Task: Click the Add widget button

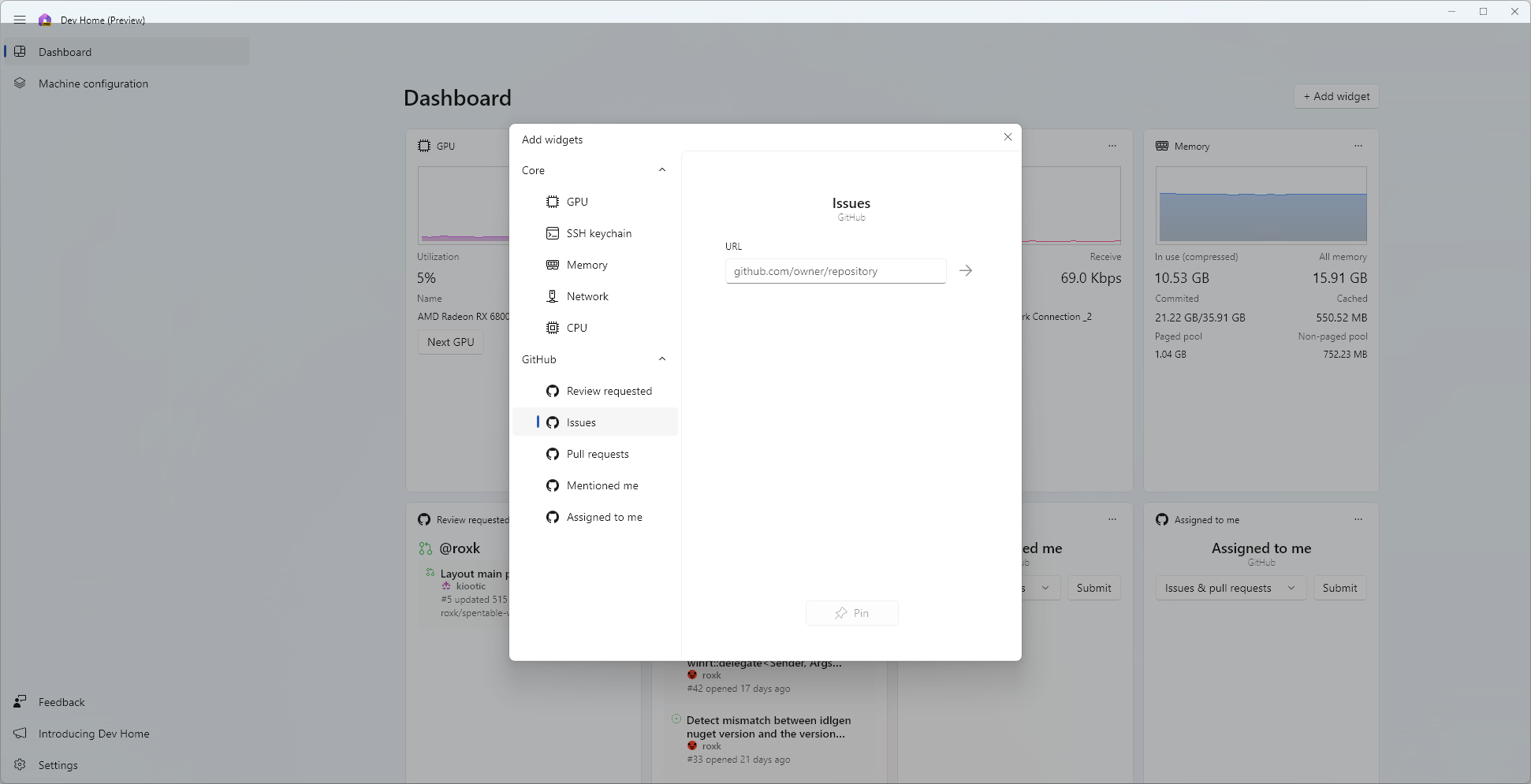Action: click(x=1335, y=95)
